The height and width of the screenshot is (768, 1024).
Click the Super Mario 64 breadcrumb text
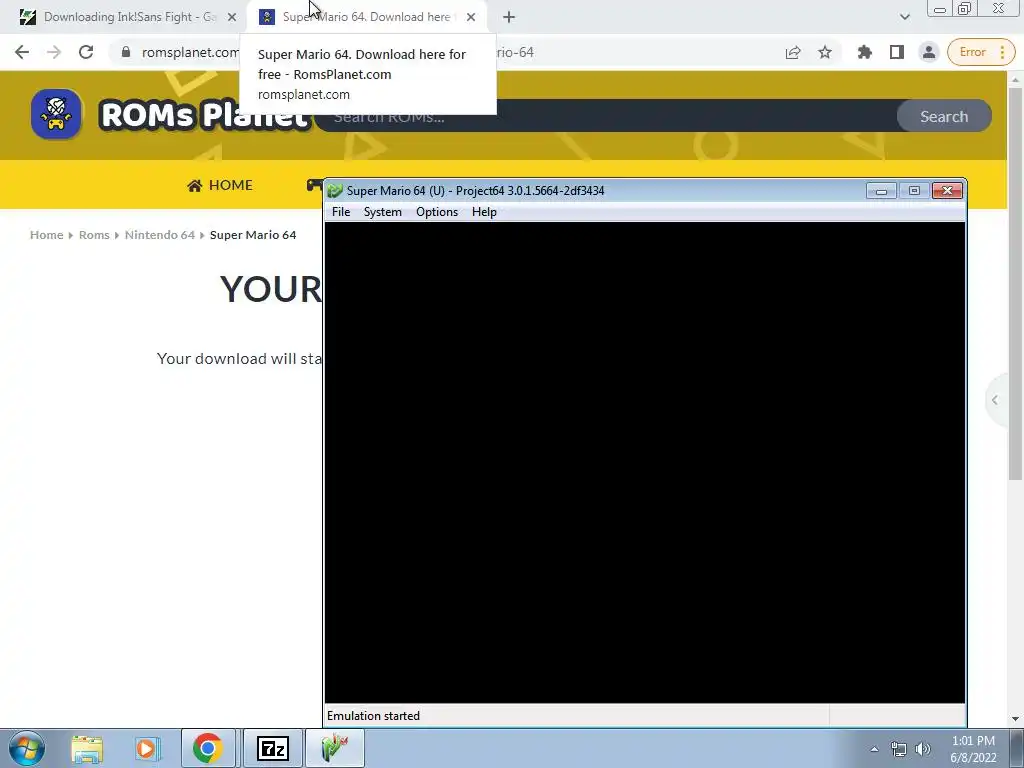(x=253, y=235)
